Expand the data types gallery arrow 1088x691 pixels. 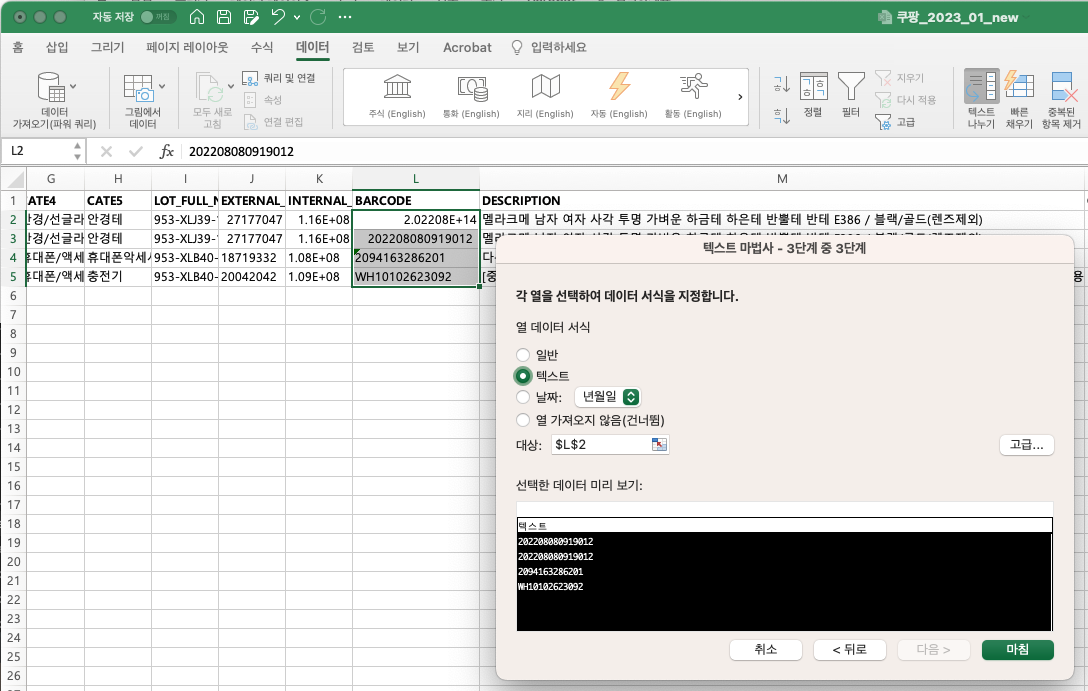click(x=739, y=97)
